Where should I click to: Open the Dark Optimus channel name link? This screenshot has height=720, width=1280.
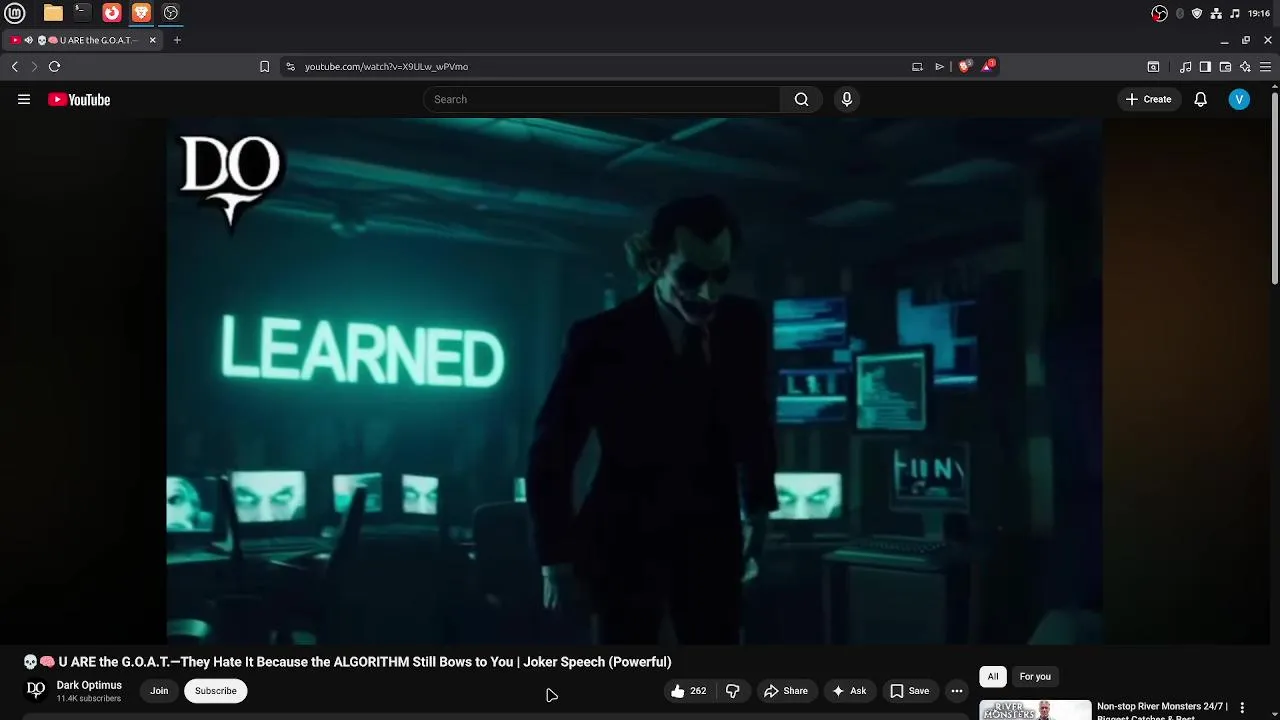tap(89, 685)
